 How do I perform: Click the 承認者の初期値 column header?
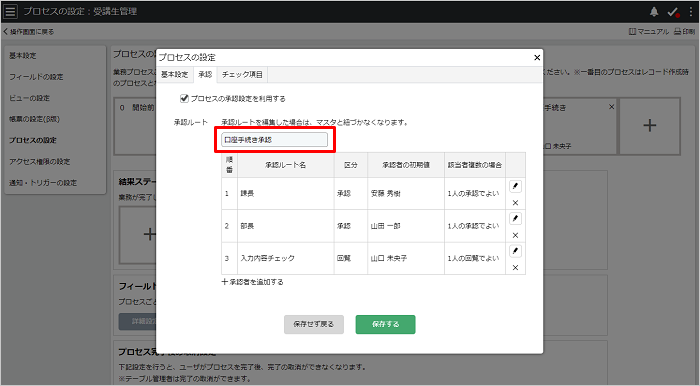pyautogui.click(x=406, y=165)
